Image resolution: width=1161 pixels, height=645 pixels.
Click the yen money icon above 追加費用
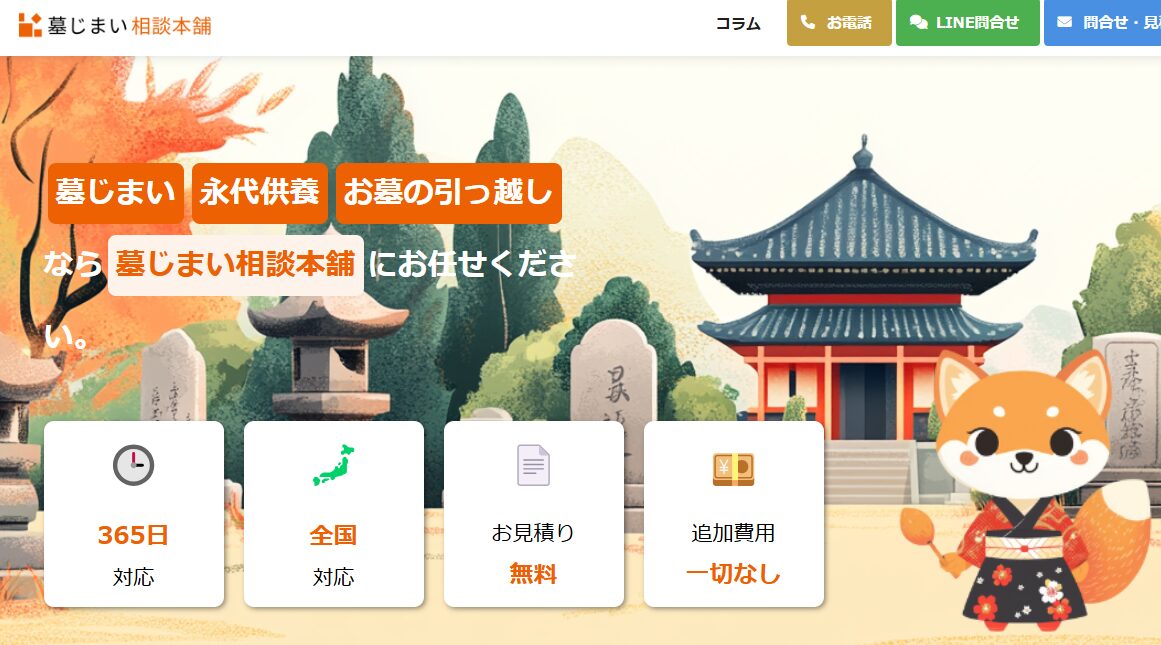click(733, 469)
